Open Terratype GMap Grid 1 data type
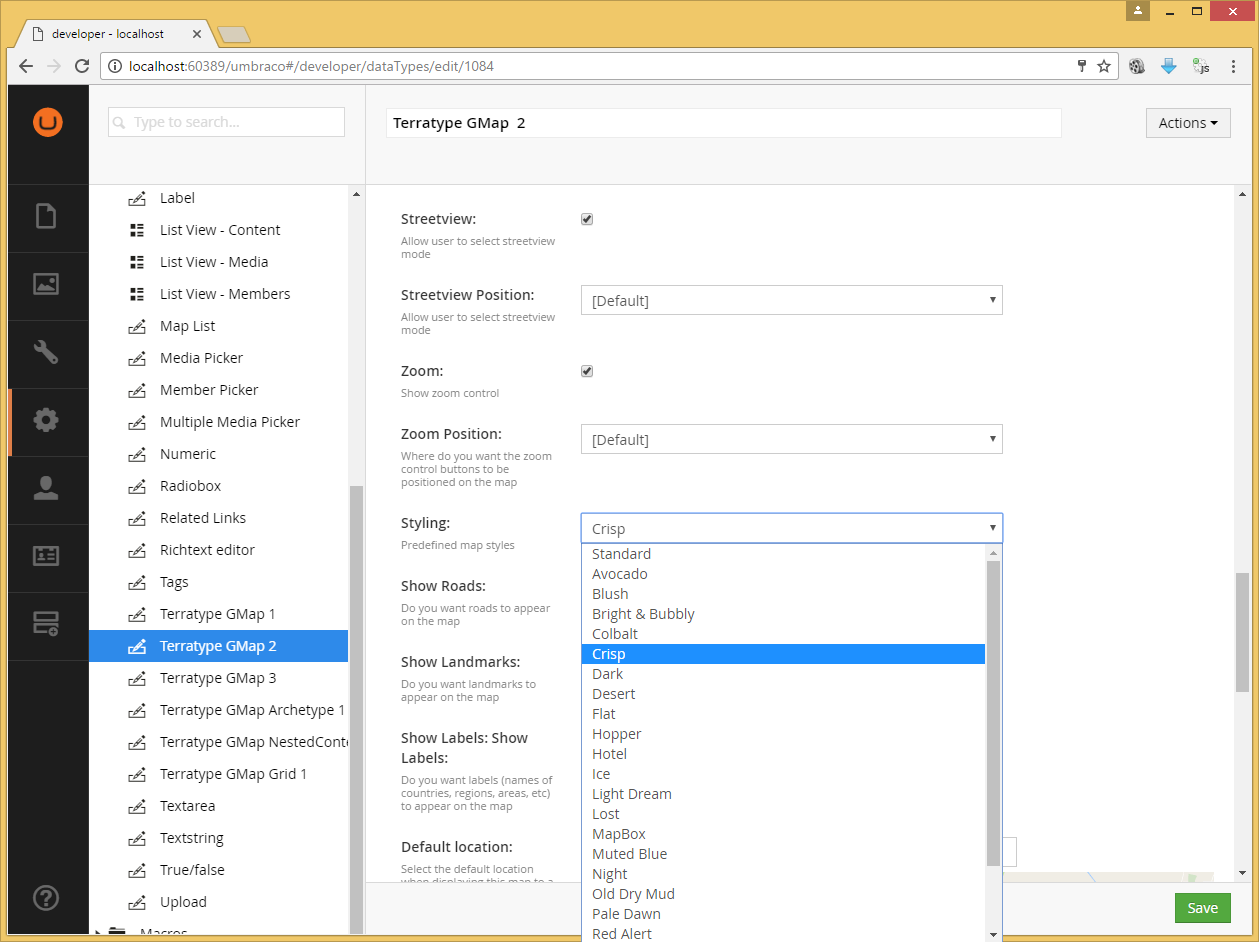 [233, 774]
